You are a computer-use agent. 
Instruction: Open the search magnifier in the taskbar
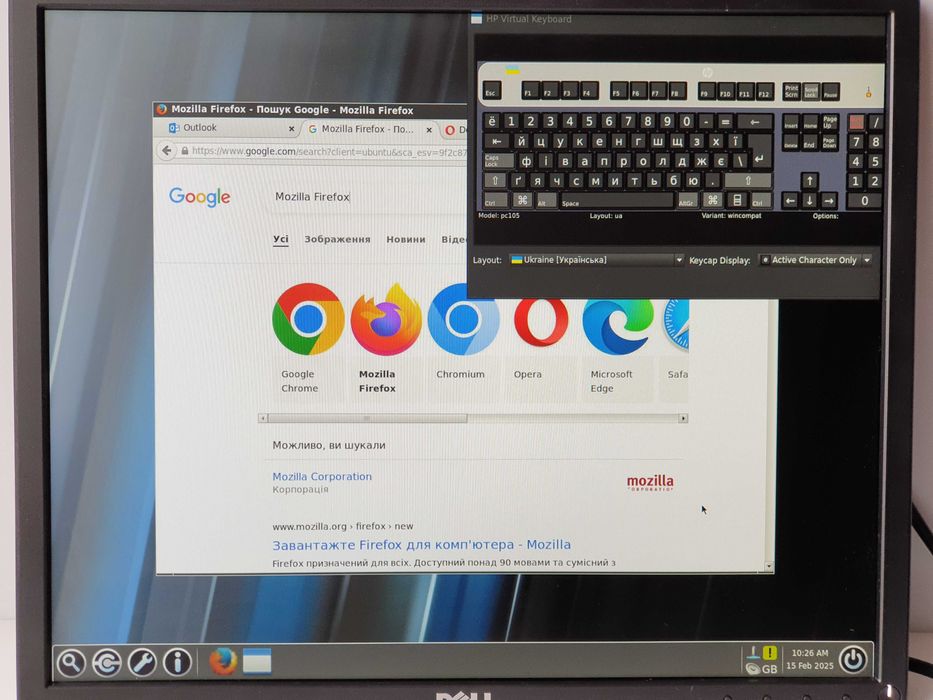coord(71,662)
